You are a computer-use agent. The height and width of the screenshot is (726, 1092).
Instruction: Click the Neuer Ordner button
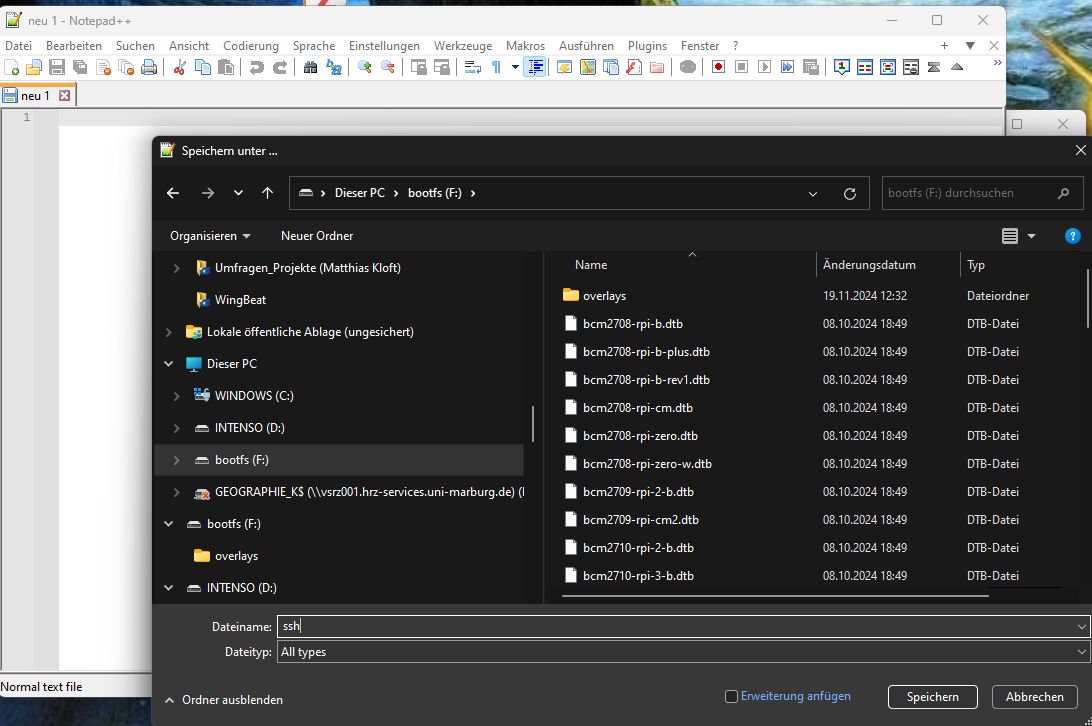click(317, 236)
